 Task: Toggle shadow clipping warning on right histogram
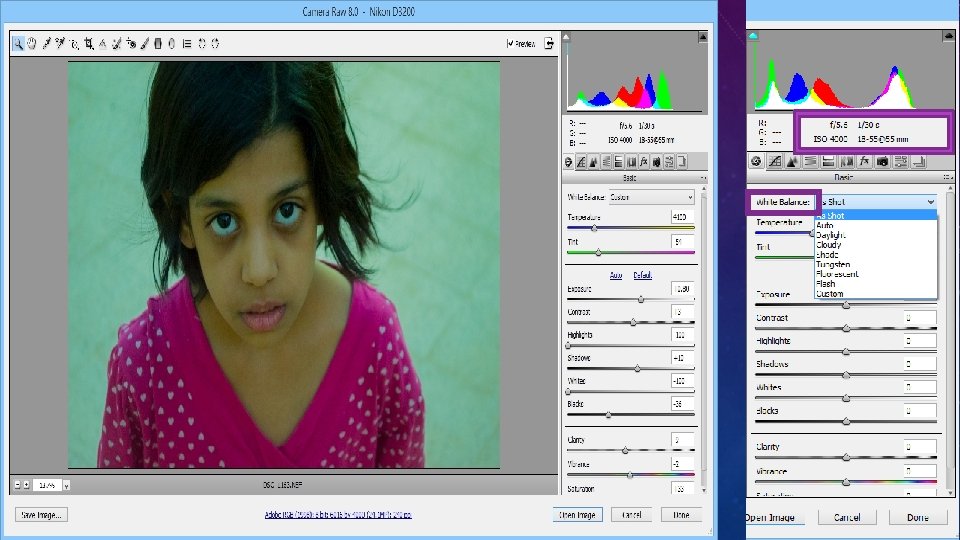[754, 35]
